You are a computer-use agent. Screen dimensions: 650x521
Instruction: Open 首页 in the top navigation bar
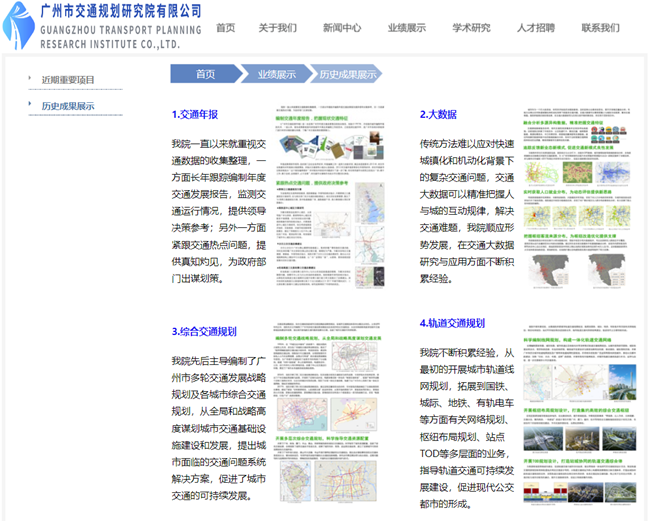(227, 28)
